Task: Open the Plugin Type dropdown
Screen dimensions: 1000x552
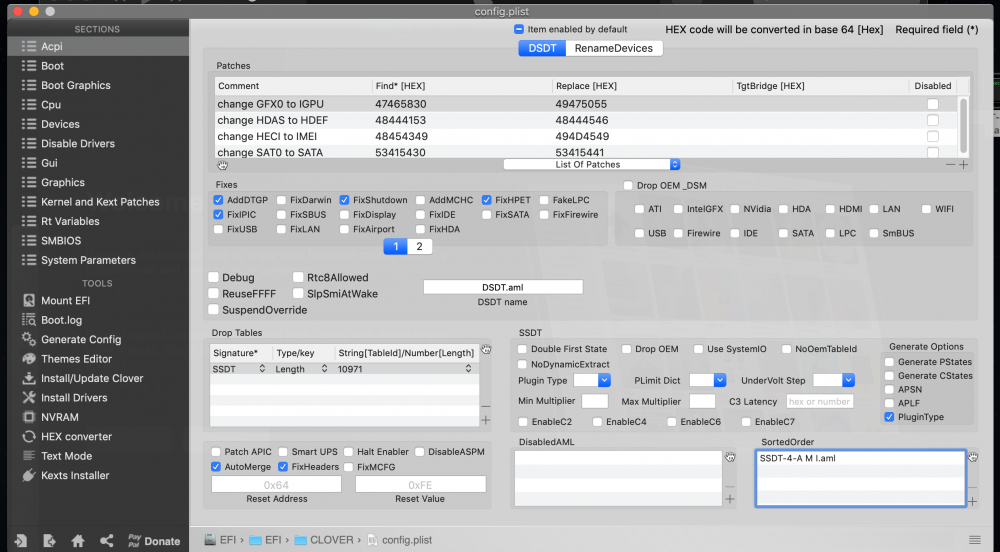Action: (592, 381)
